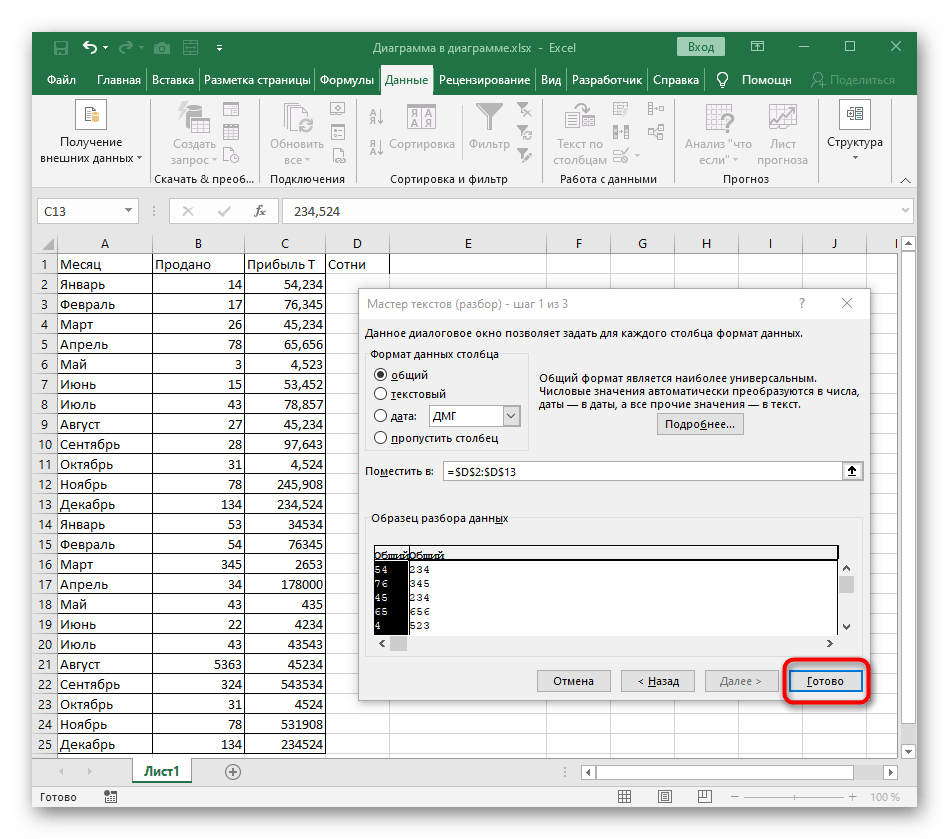Select the текстовый format radio button

click(380, 394)
